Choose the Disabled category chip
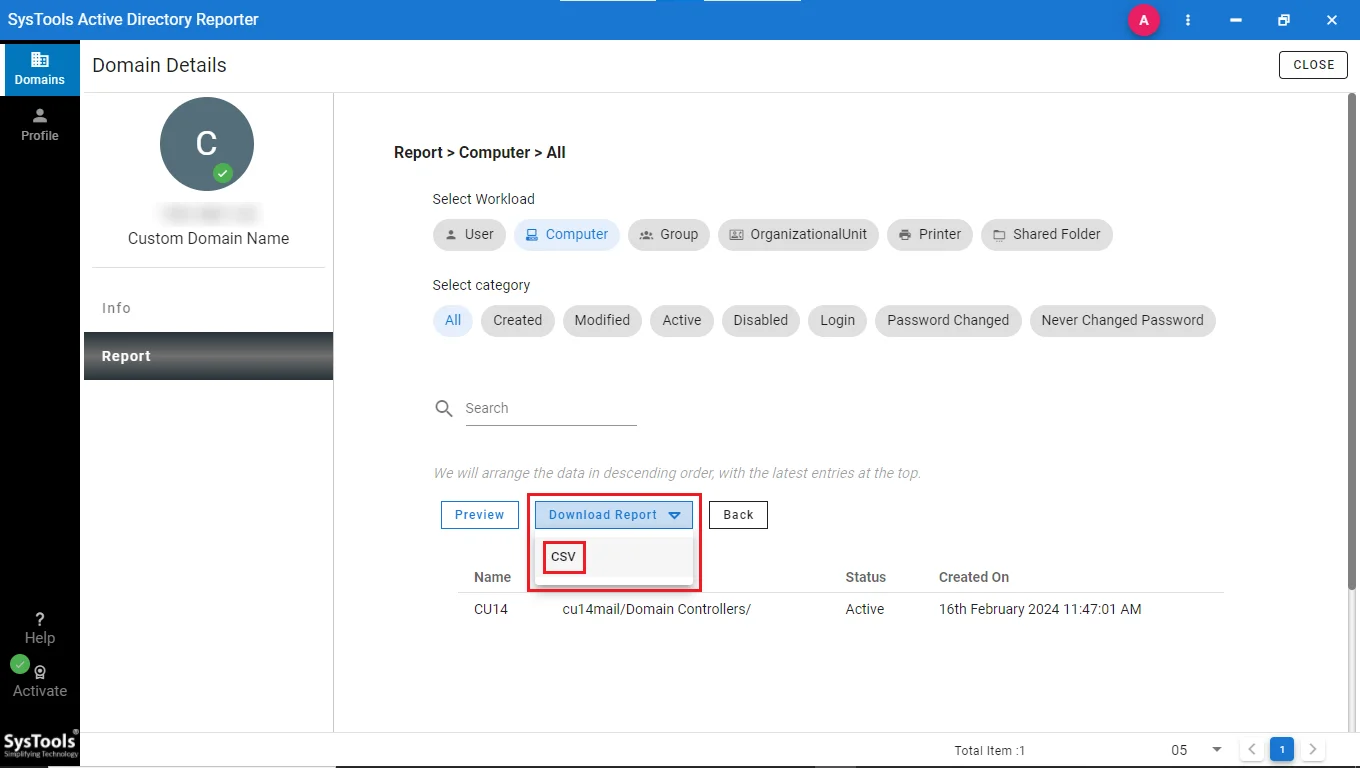 click(x=761, y=321)
